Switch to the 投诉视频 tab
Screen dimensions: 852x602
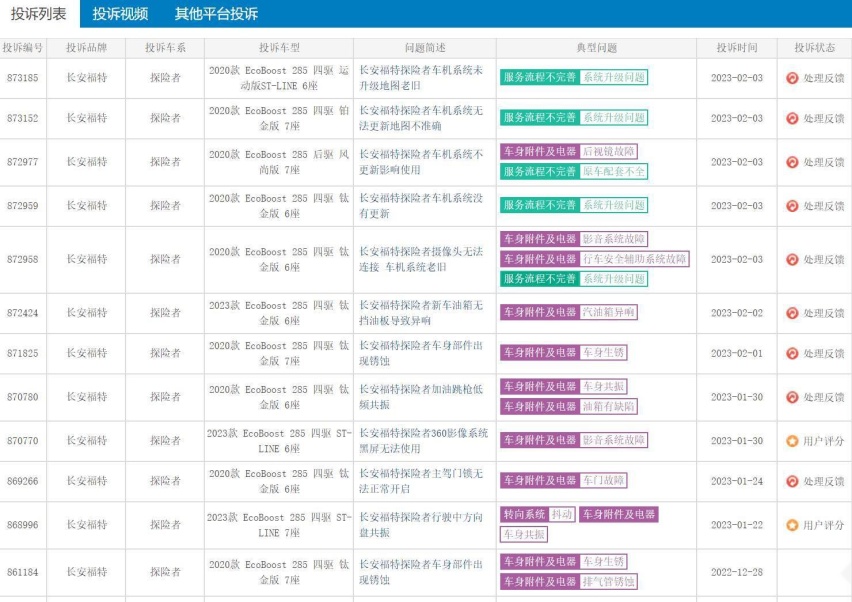(x=120, y=14)
